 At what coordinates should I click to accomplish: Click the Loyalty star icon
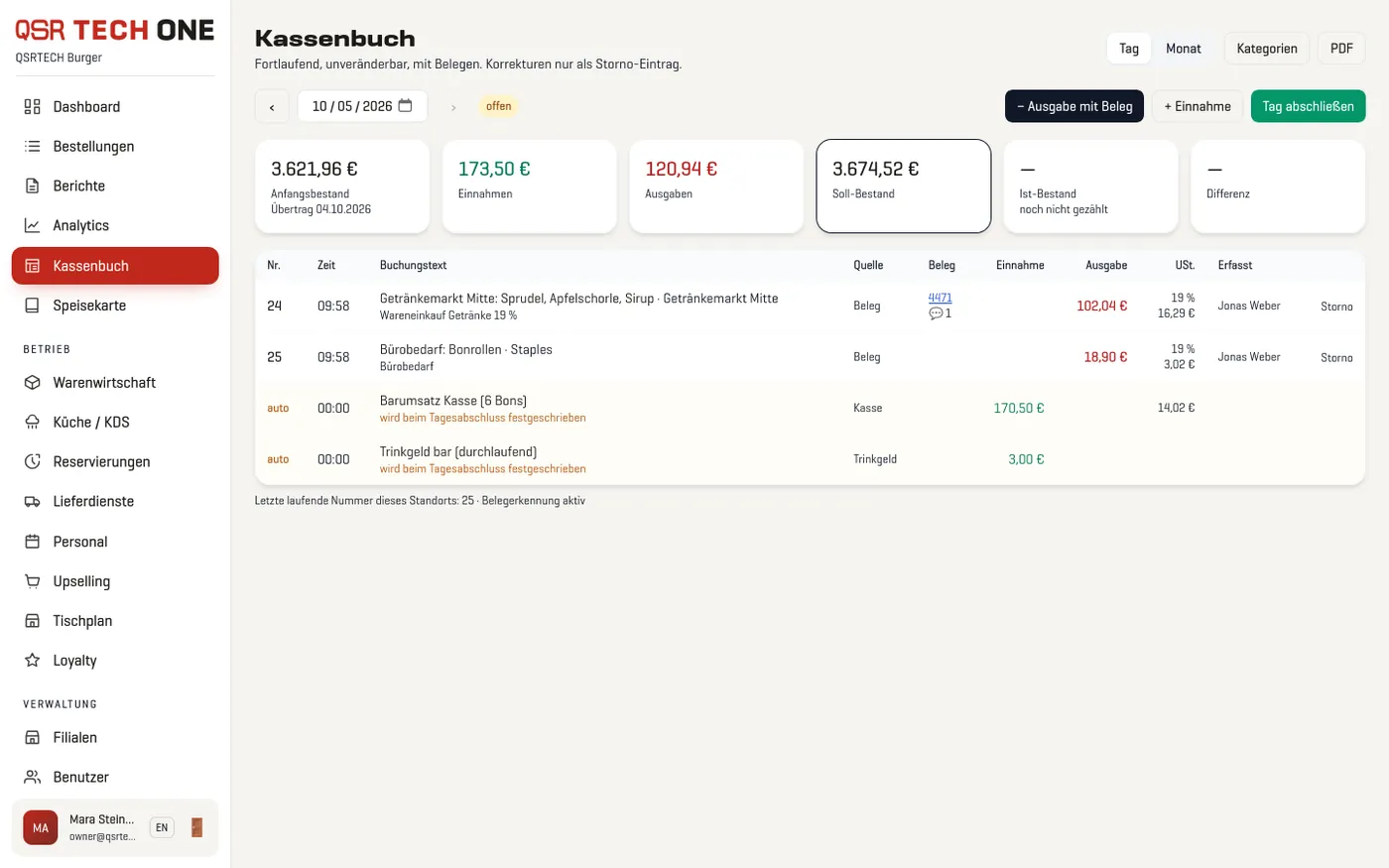pyautogui.click(x=33, y=661)
